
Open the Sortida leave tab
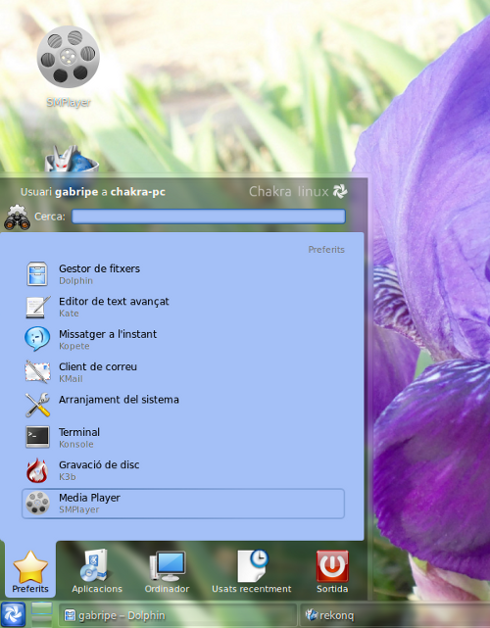(x=332, y=572)
